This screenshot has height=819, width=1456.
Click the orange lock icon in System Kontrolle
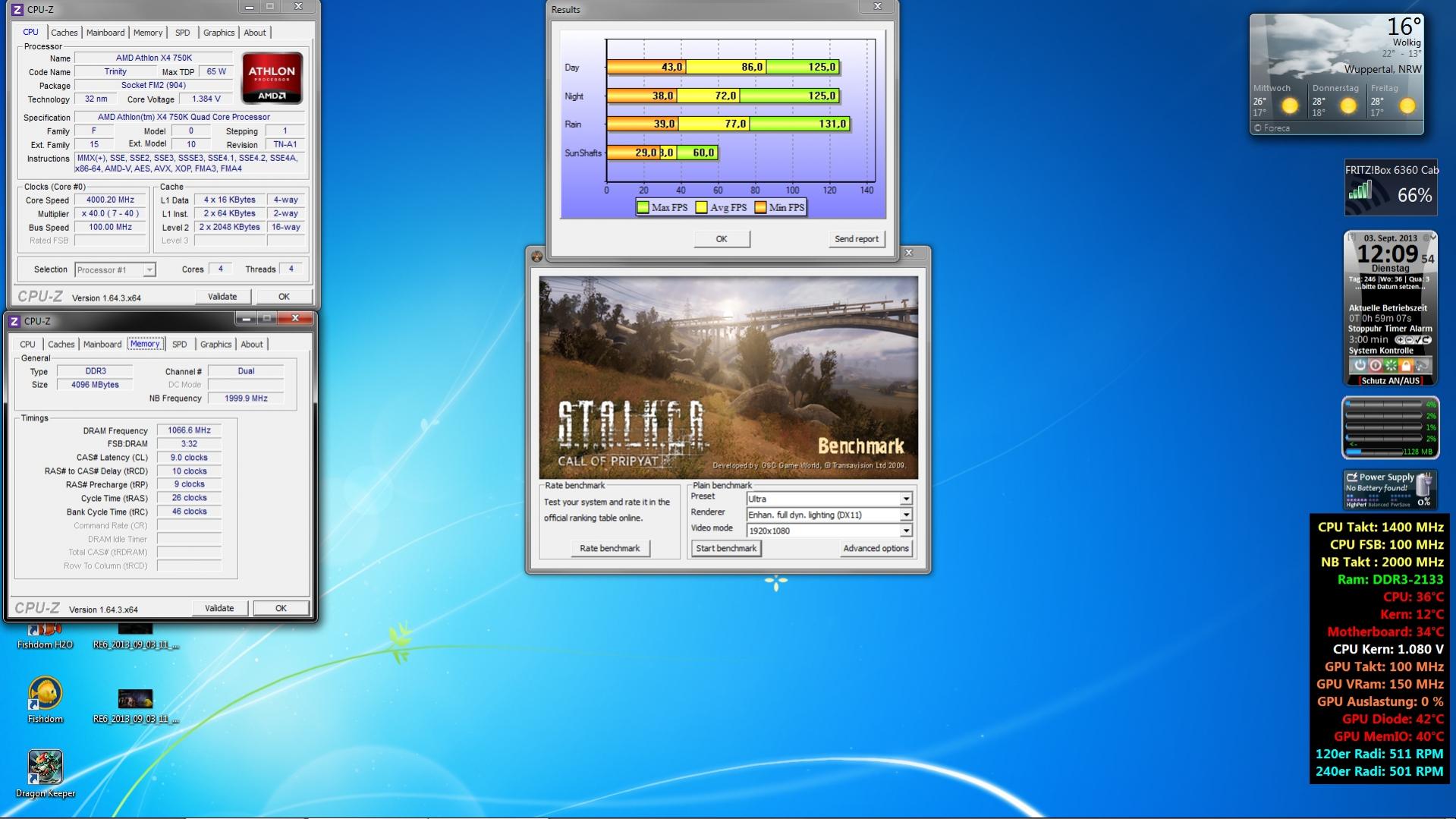pos(1406,366)
